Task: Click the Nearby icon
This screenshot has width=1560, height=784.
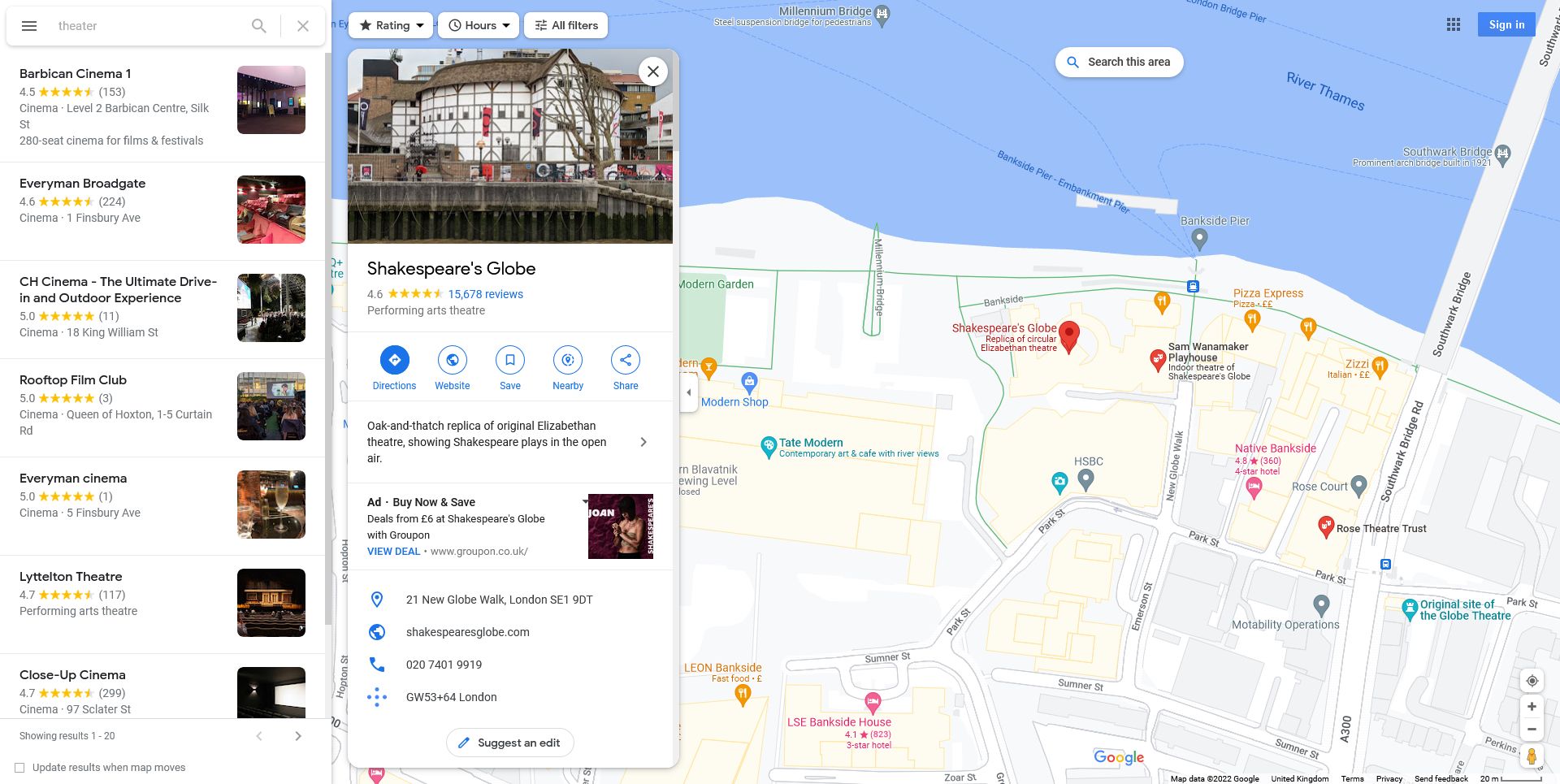Action: [x=568, y=360]
